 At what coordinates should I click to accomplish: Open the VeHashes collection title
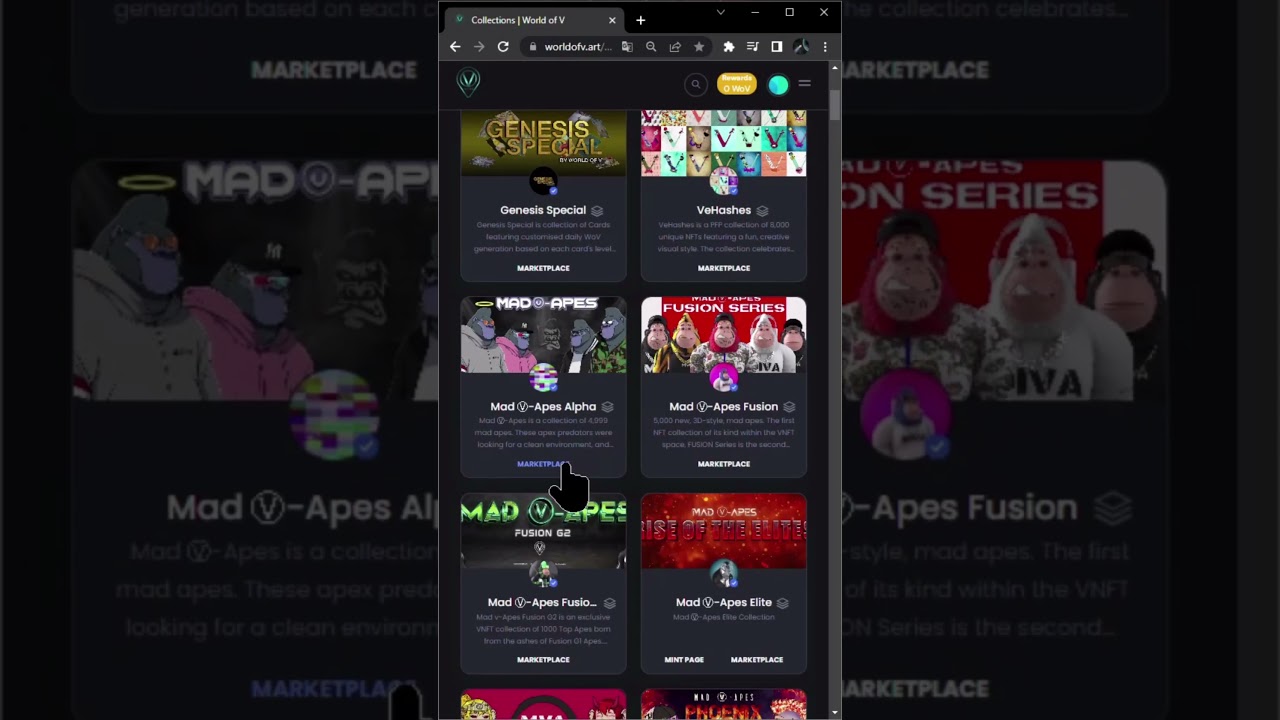724,210
